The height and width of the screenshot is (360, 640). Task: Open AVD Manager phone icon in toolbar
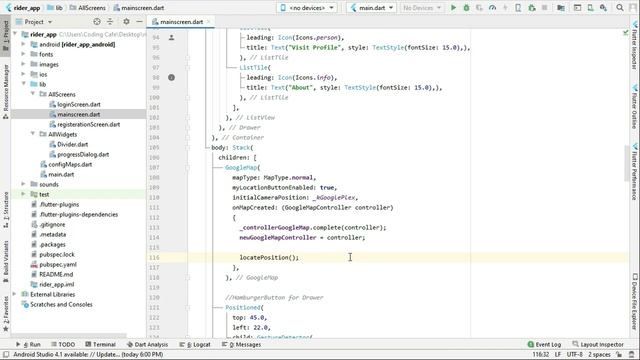[590, 8]
